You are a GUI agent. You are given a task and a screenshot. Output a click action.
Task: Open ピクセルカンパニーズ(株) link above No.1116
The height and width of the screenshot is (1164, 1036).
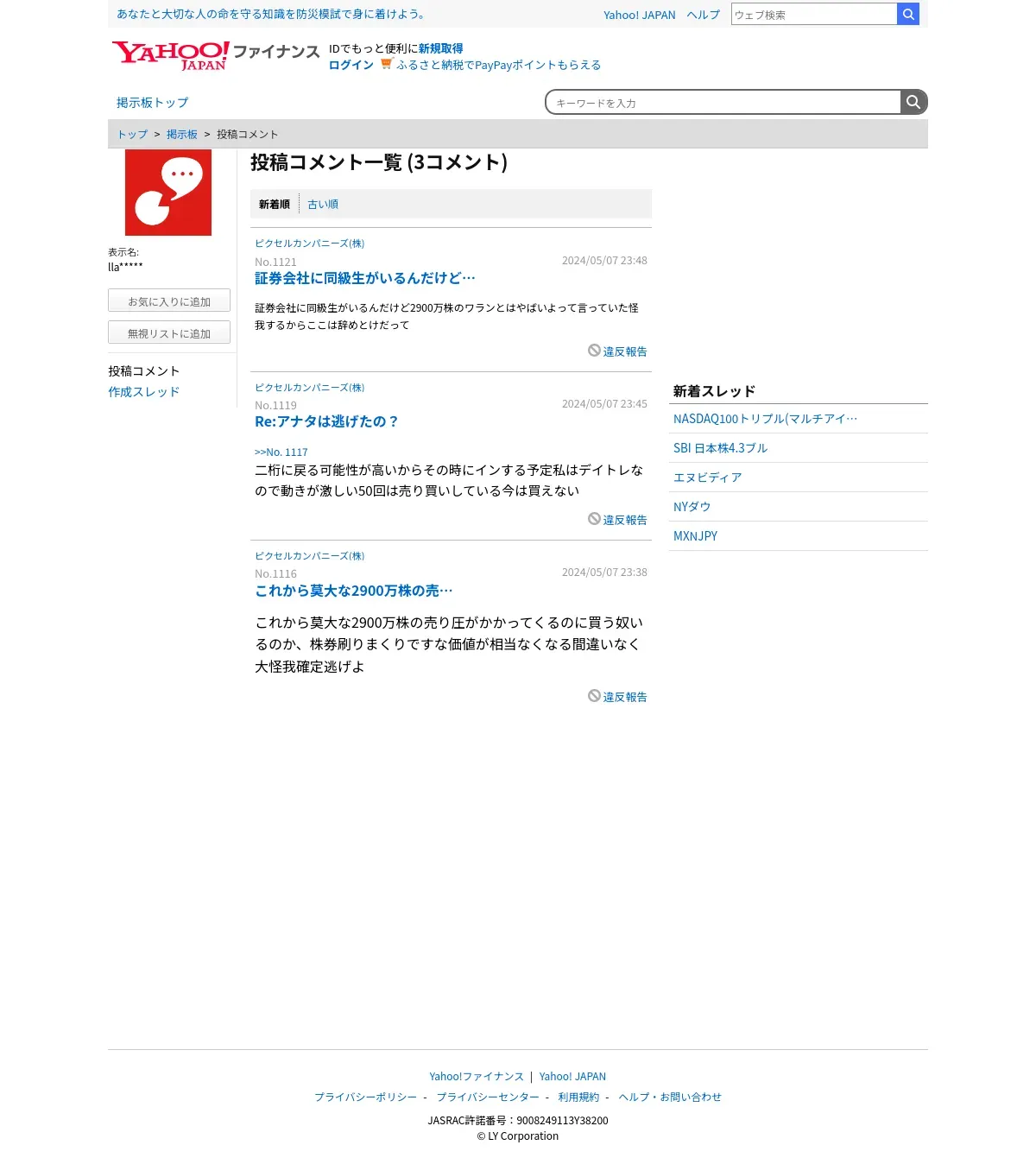[x=309, y=556]
